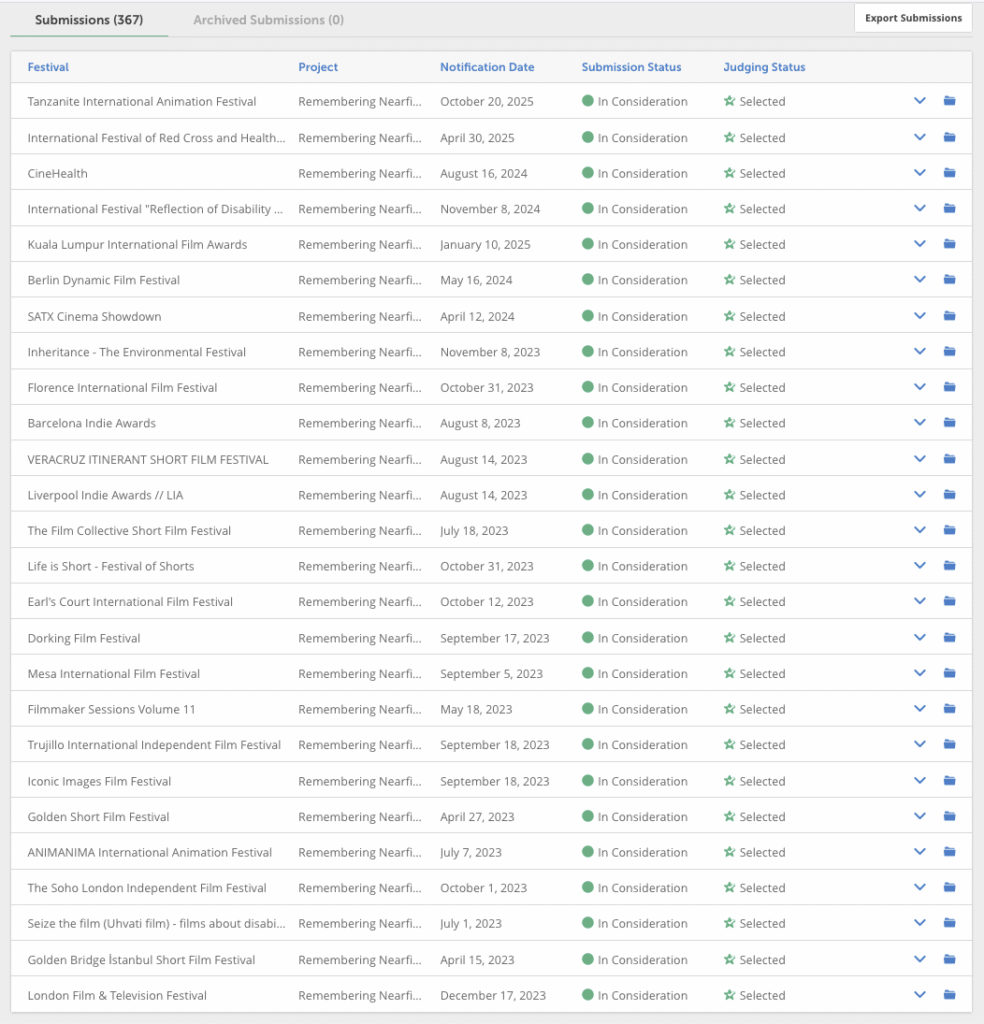This screenshot has height=1024, width=984.
Task: Open folder icon for London Film & Television Festival
Action: (949, 995)
